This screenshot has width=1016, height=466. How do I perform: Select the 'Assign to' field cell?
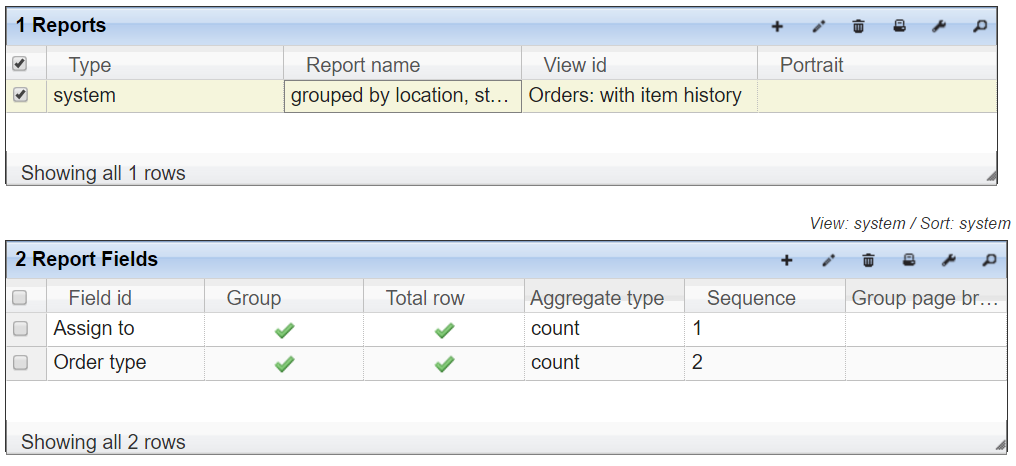click(126, 329)
